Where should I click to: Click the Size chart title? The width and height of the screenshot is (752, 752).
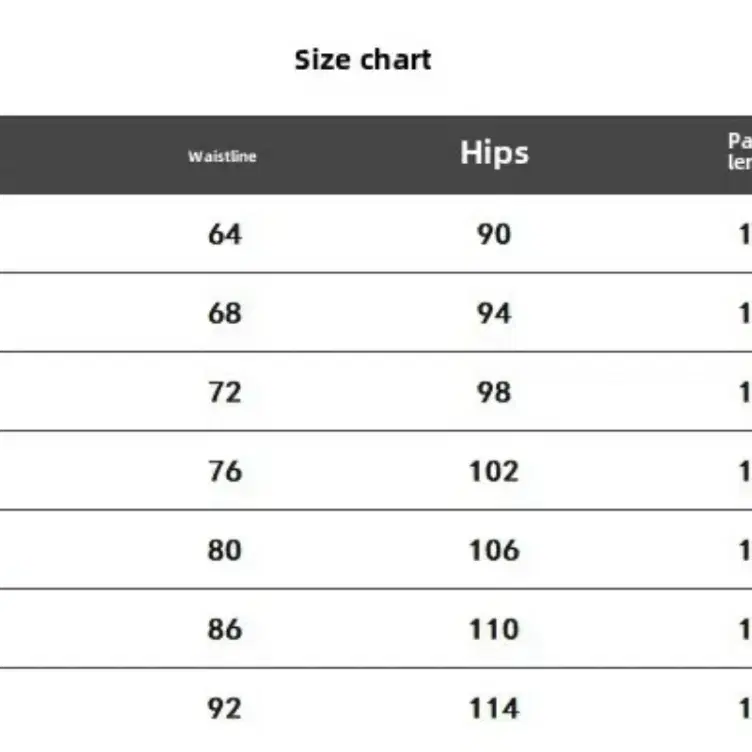(x=363, y=60)
